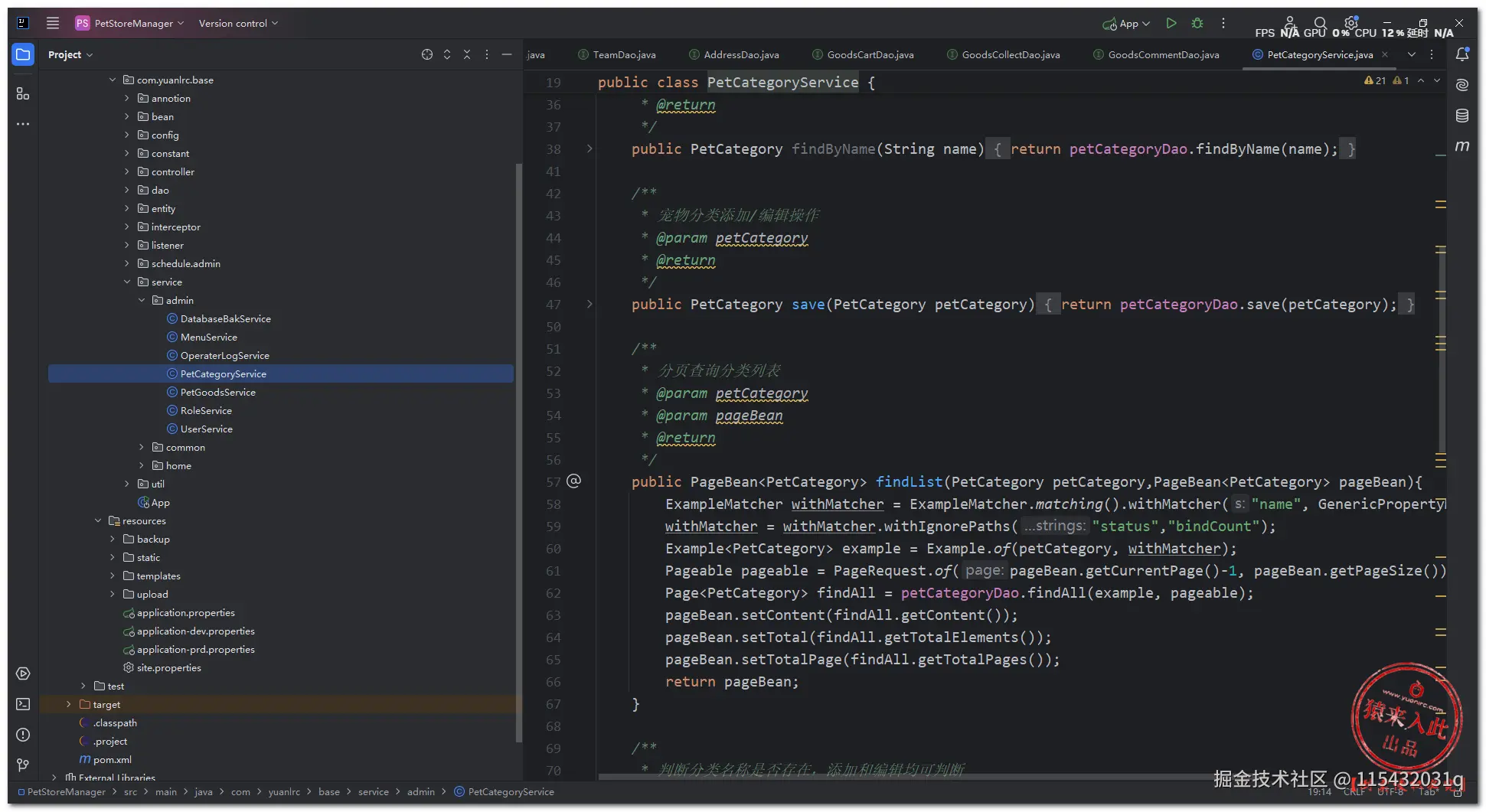Switch to AddressDao.java tab
The image size is (1486, 812).
tap(734, 54)
